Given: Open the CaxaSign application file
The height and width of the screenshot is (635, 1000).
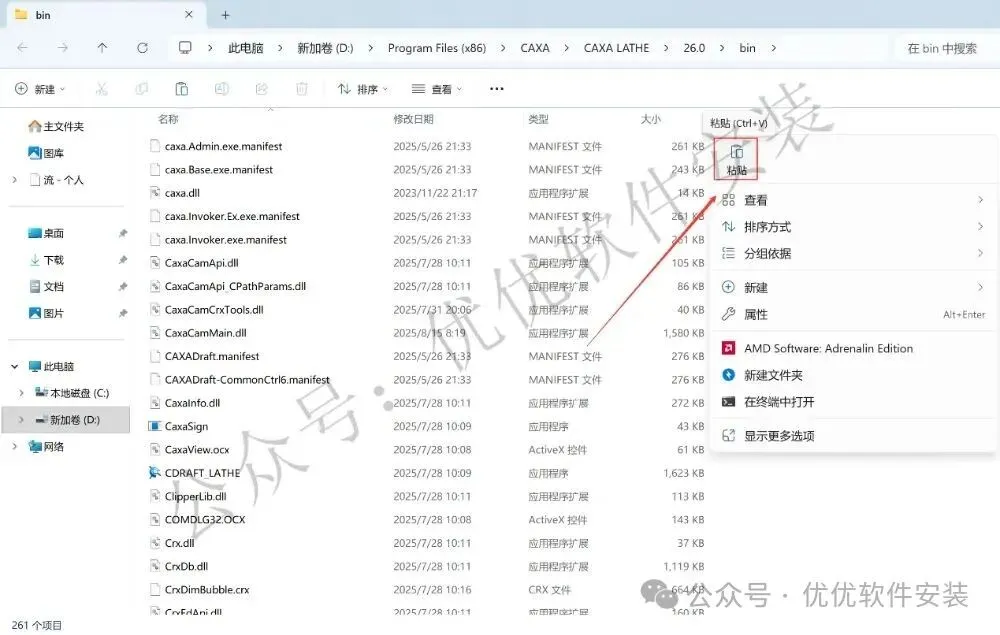Looking at the screenshot, I should pyautogui.click(x=186, y=427).
